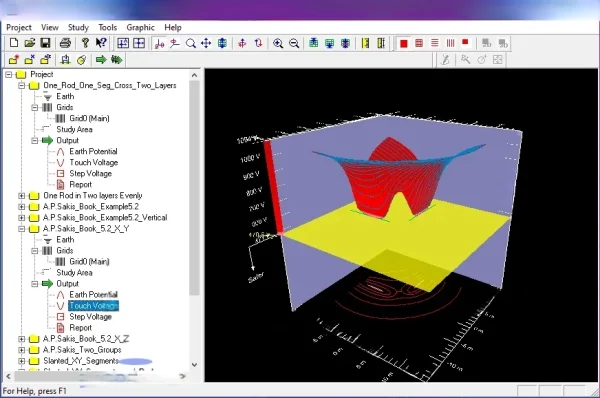Select the red grid mesh render icon
The image size is (600, 398).
click(x=419, y=43)
